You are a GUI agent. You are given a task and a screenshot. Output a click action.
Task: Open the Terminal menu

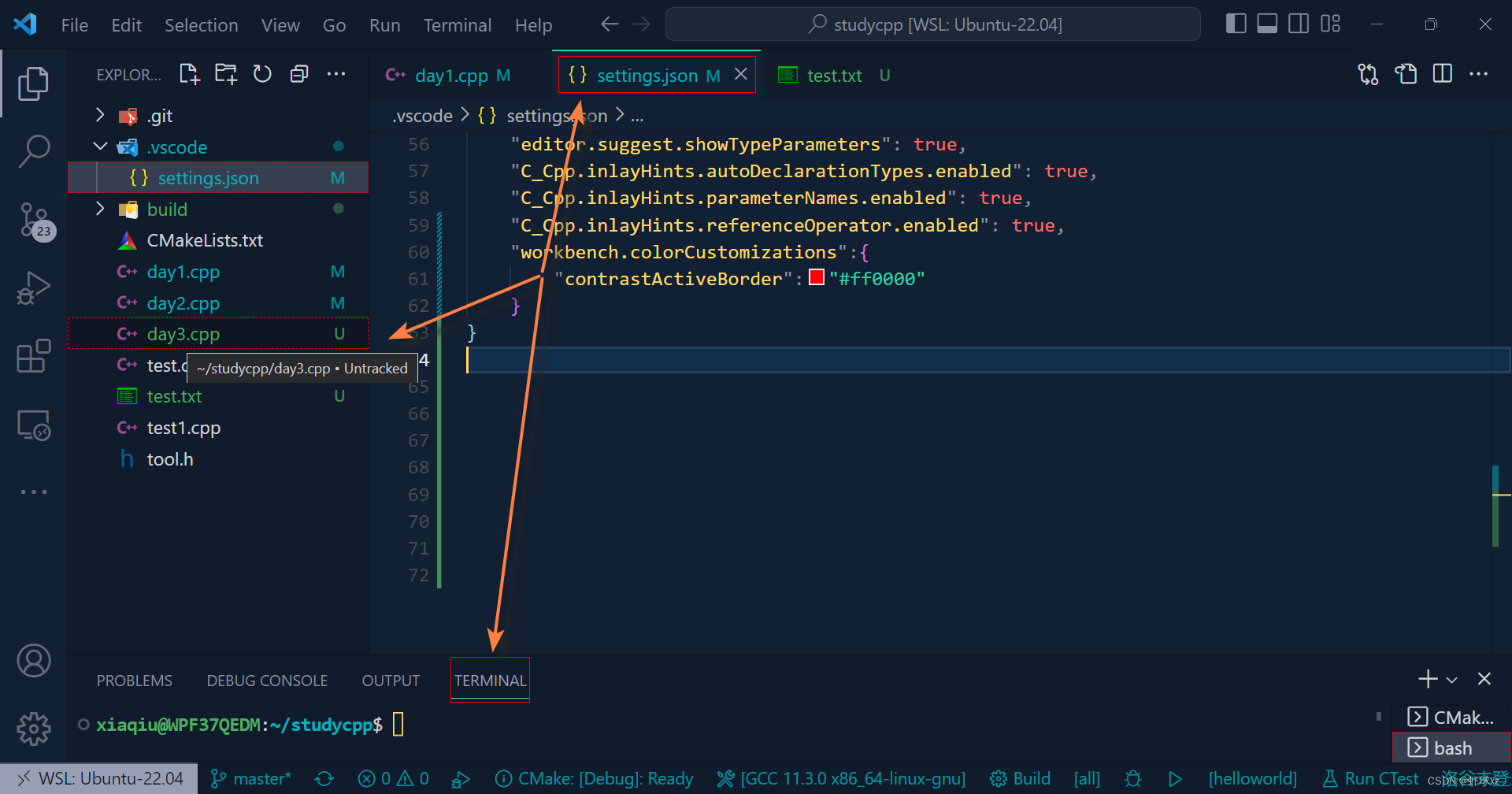(458, 25)
